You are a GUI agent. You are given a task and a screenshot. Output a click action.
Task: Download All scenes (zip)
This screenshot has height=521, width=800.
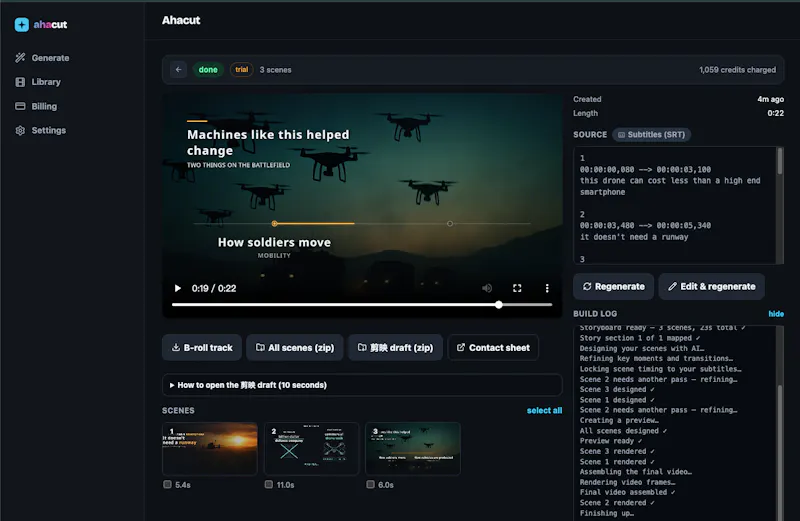295,348
